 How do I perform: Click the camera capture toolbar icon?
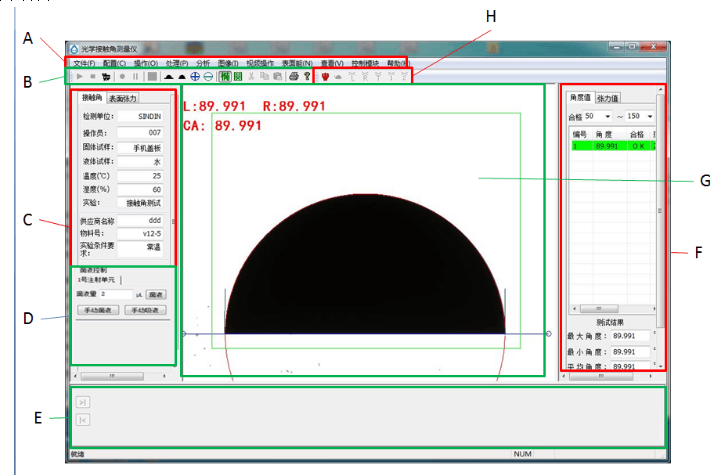tap(106, 77)
